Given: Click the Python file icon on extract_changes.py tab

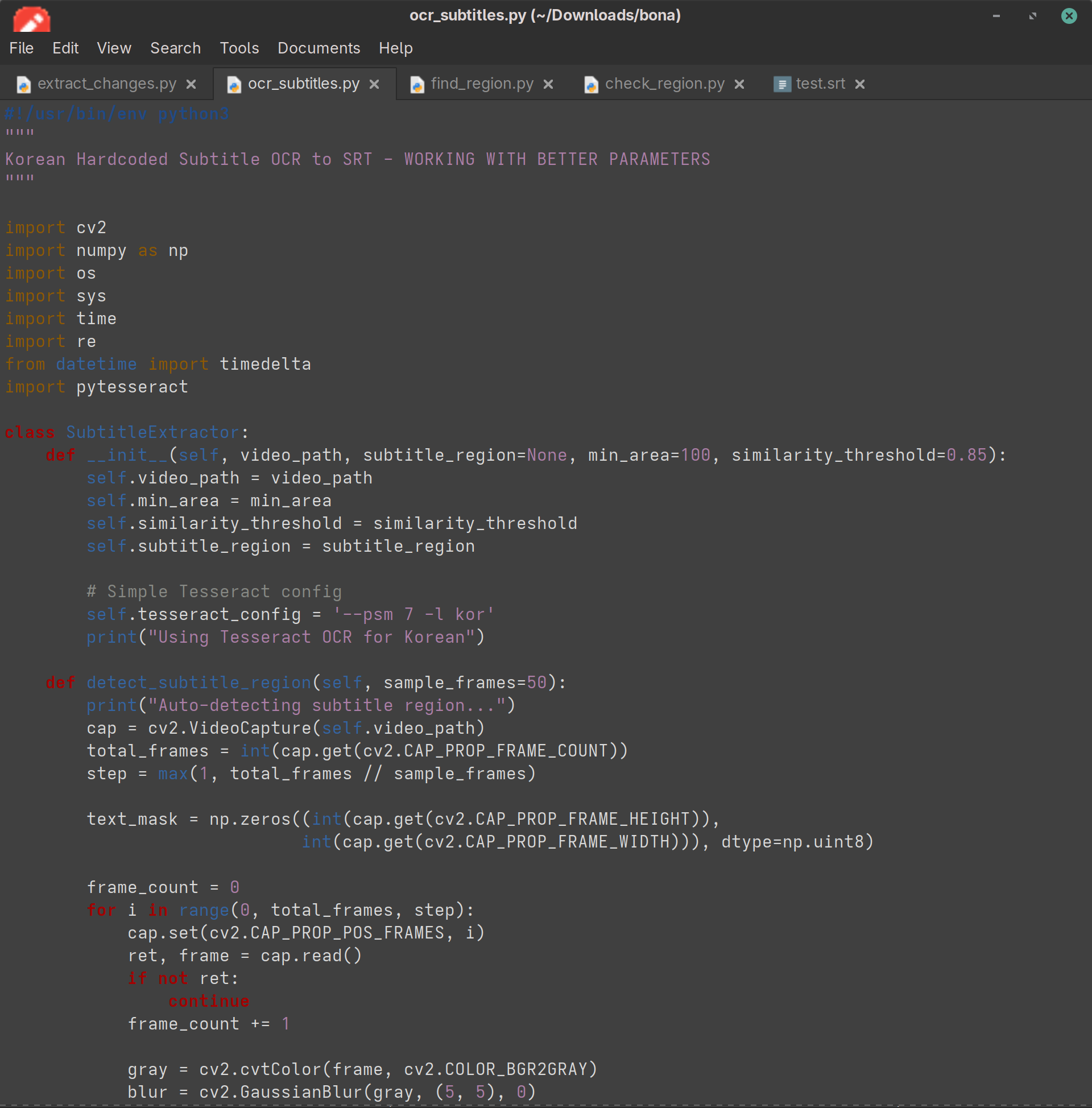Looking at the screenshot, I should [23, 84].
